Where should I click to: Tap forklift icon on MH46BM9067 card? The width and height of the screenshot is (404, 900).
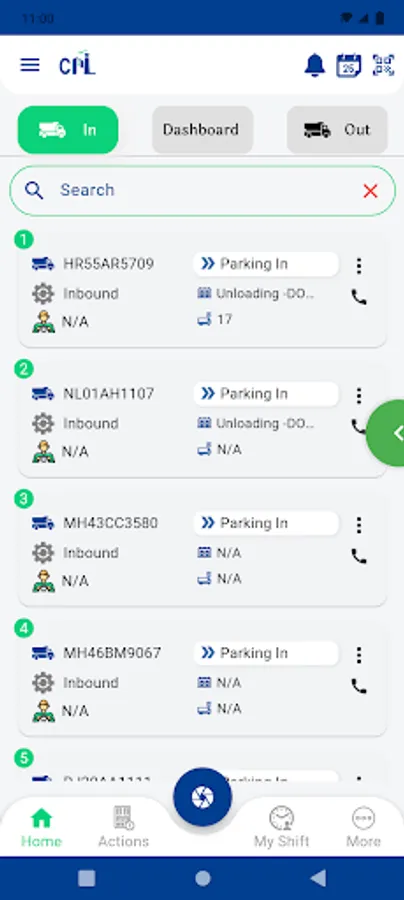[204, 708]
